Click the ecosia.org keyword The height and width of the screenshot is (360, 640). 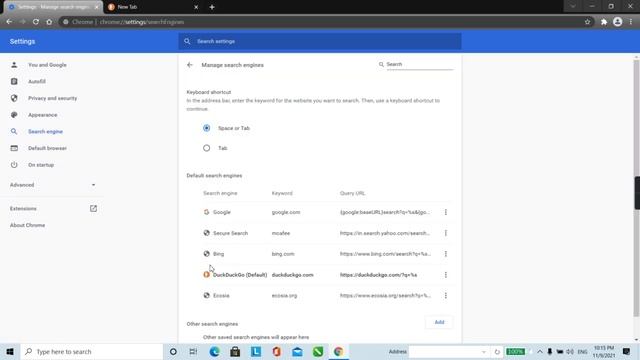tap(284, 296)
